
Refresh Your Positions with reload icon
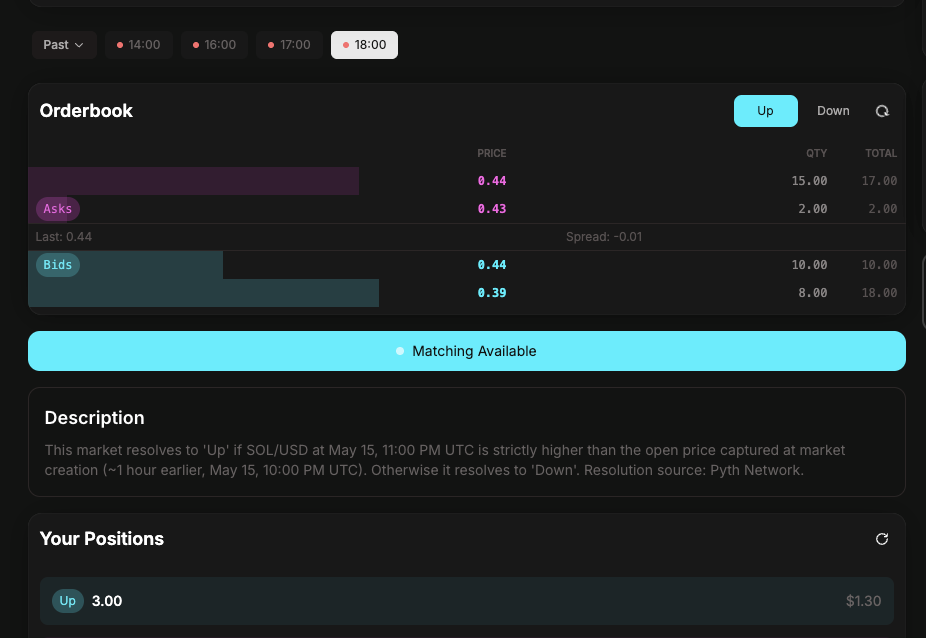(882, 539)
